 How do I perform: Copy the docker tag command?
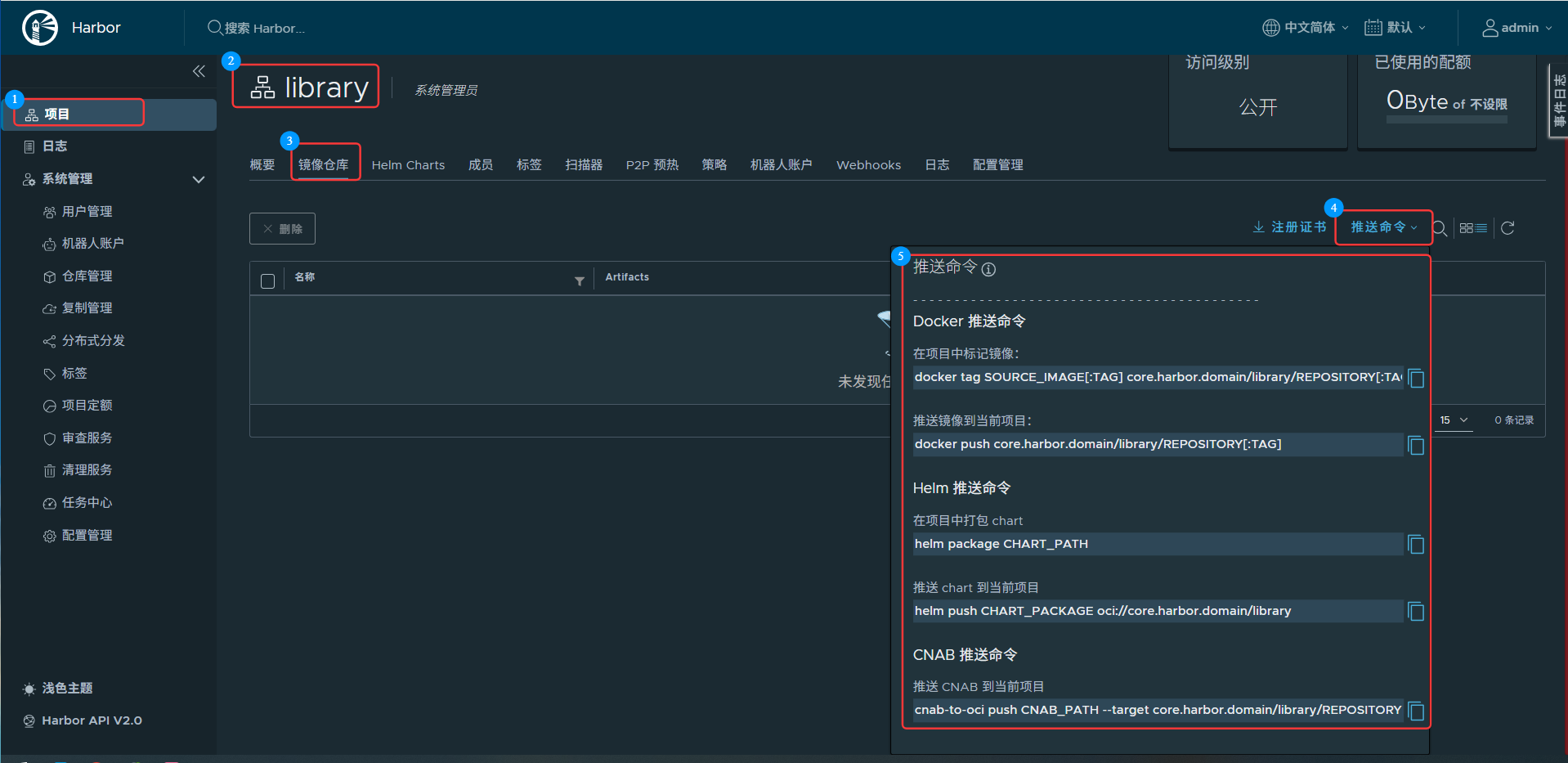(1416, 379)
